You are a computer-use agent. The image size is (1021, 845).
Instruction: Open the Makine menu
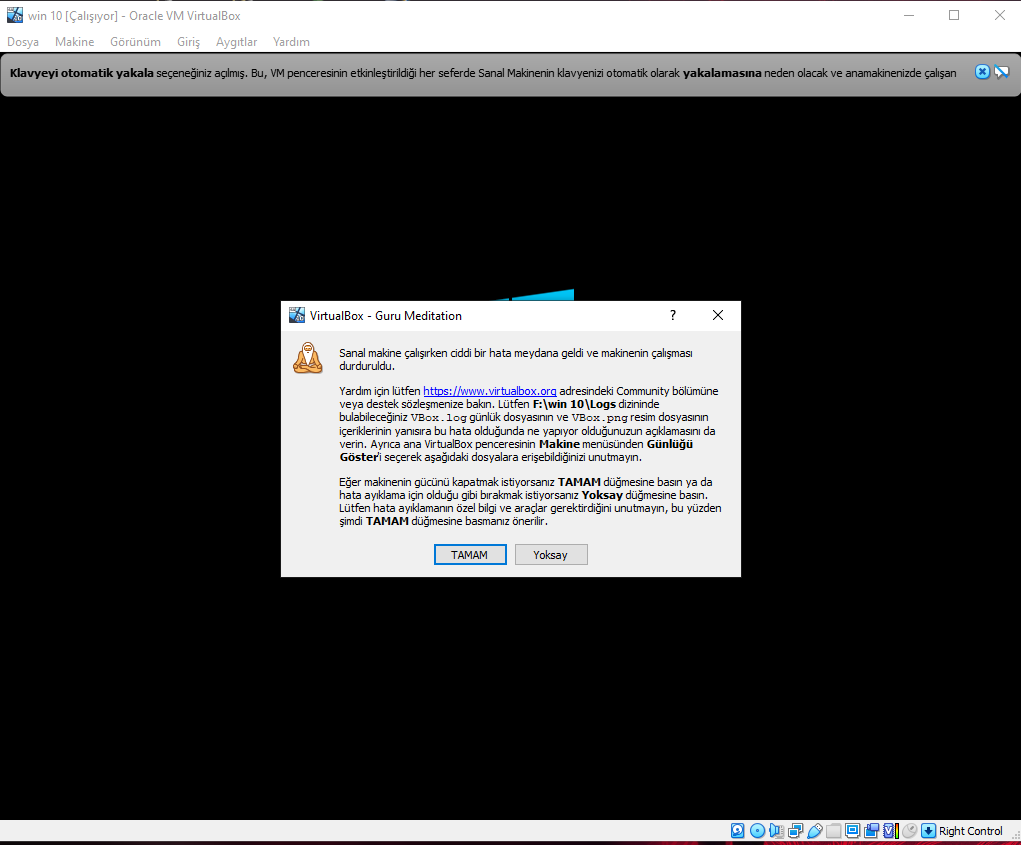pos(74,42)
